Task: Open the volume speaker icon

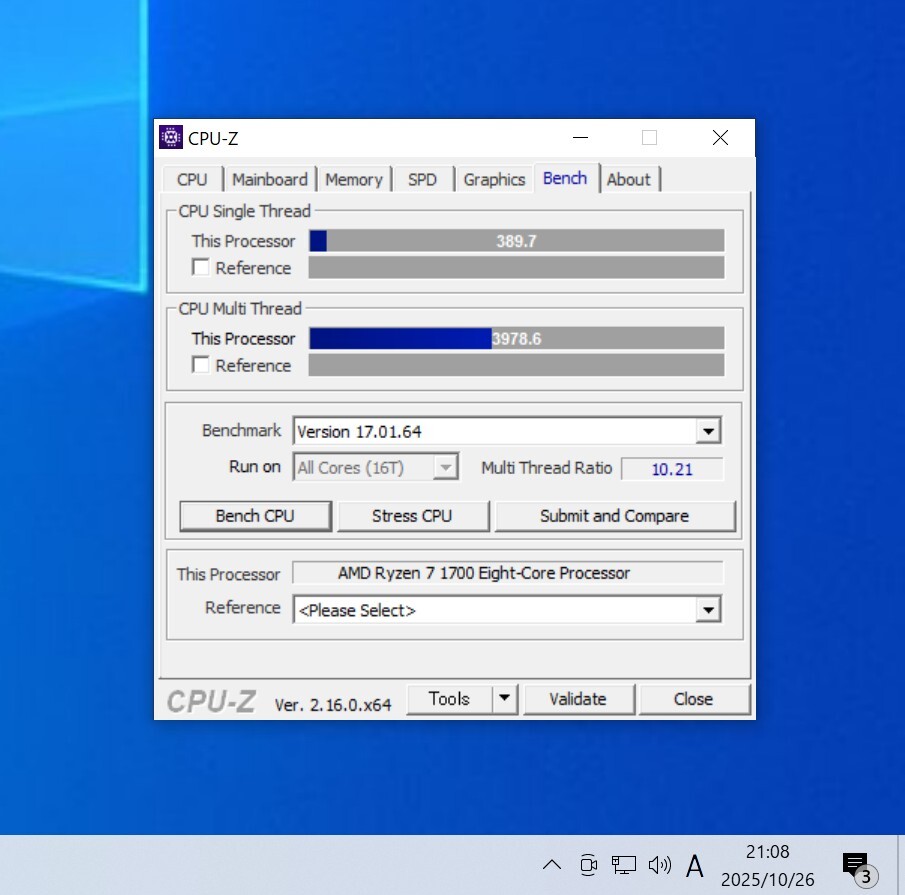Action: click(x=659, y=865)
